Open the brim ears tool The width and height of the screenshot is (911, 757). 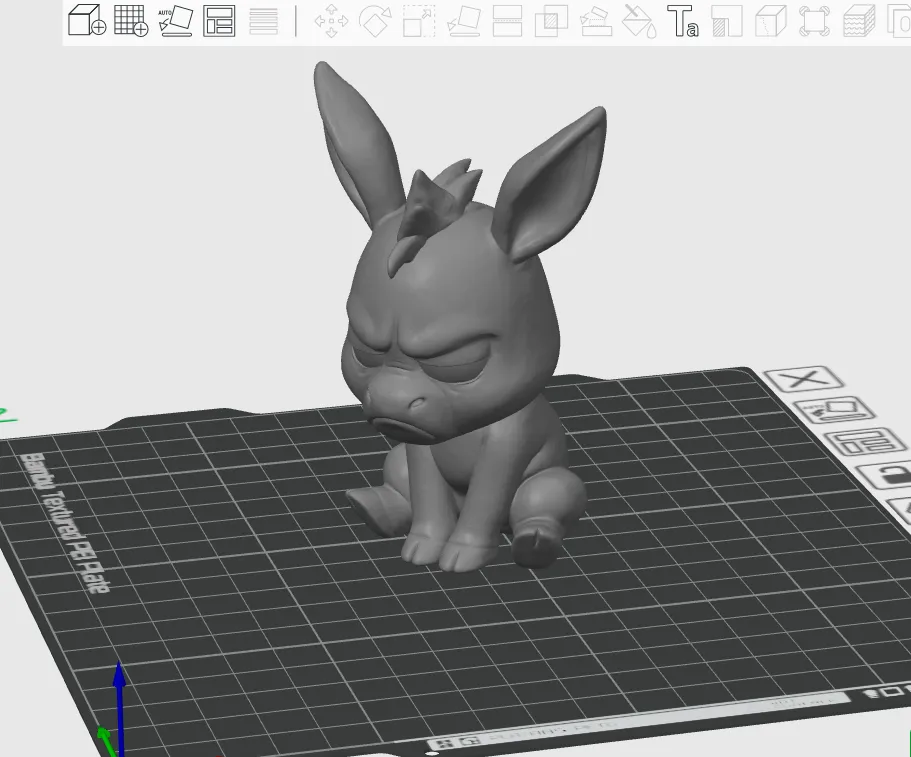pos(814,21)
